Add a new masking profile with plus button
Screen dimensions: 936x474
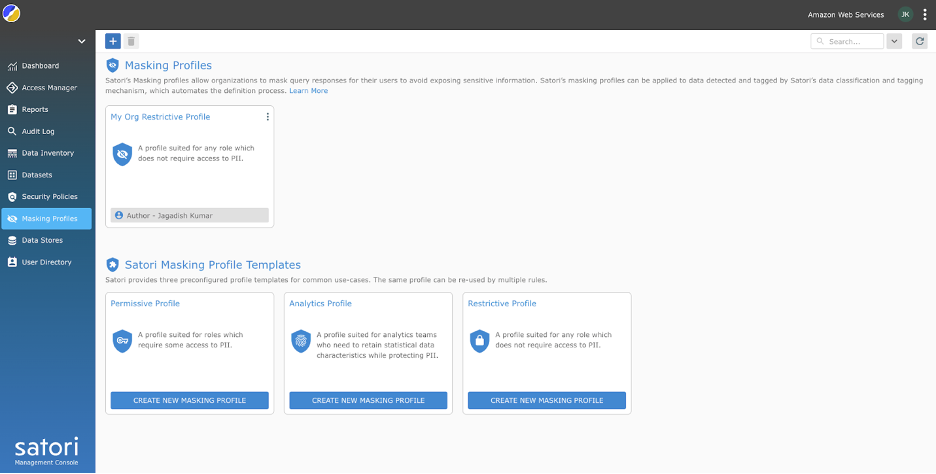pyautogui.click(x=113, y=41)
